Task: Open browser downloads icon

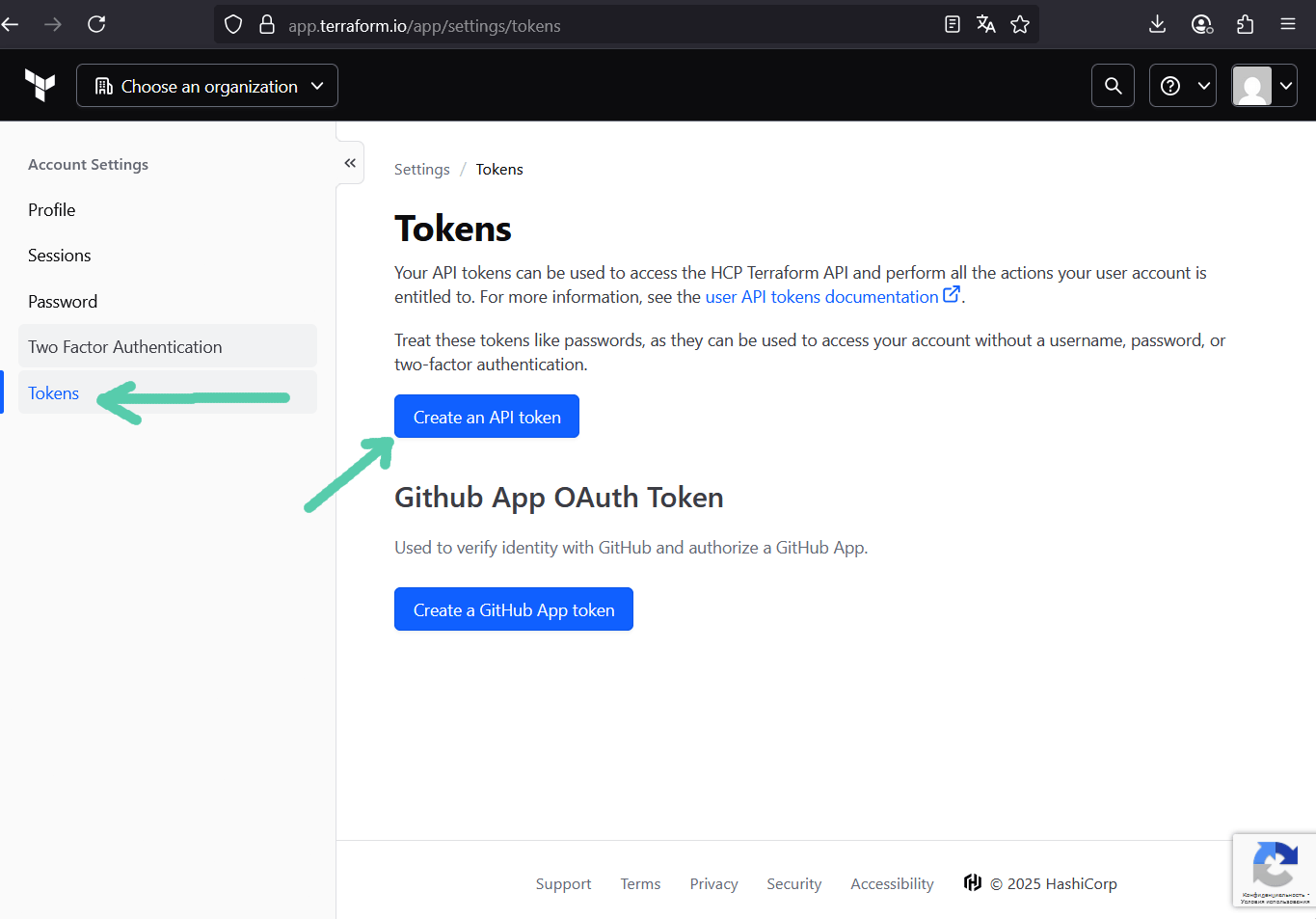Action: tap(1158, 24)
